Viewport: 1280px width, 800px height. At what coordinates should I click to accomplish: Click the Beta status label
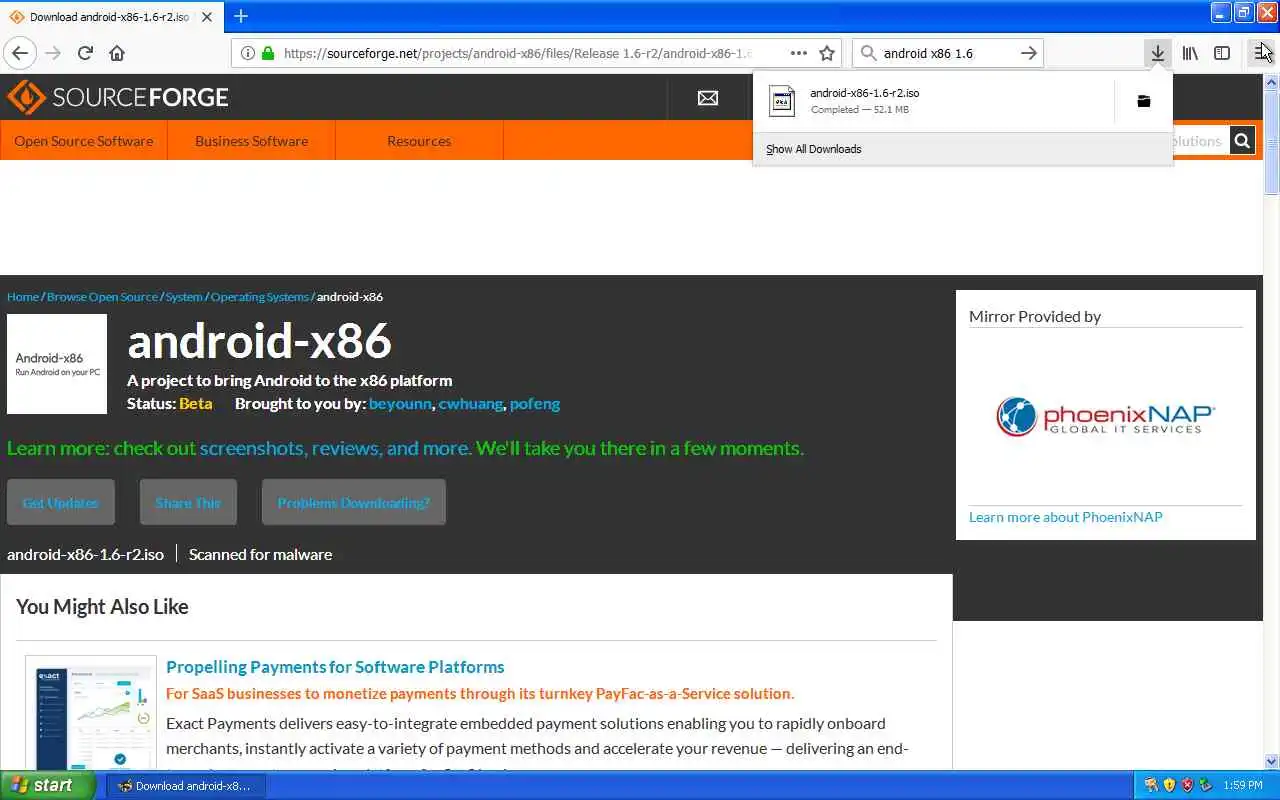tap(196, 404)
